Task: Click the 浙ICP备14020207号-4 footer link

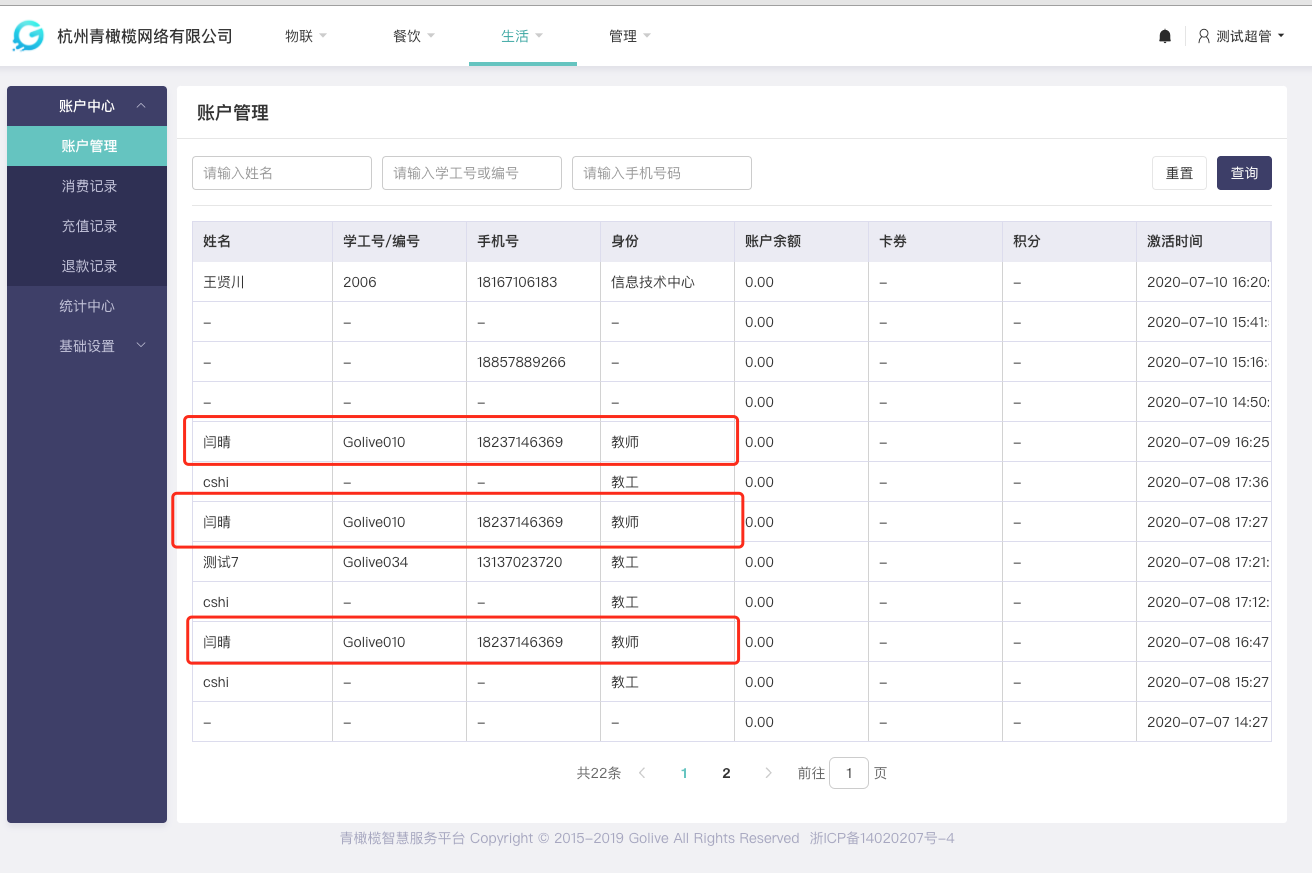Action: [882, 838]
